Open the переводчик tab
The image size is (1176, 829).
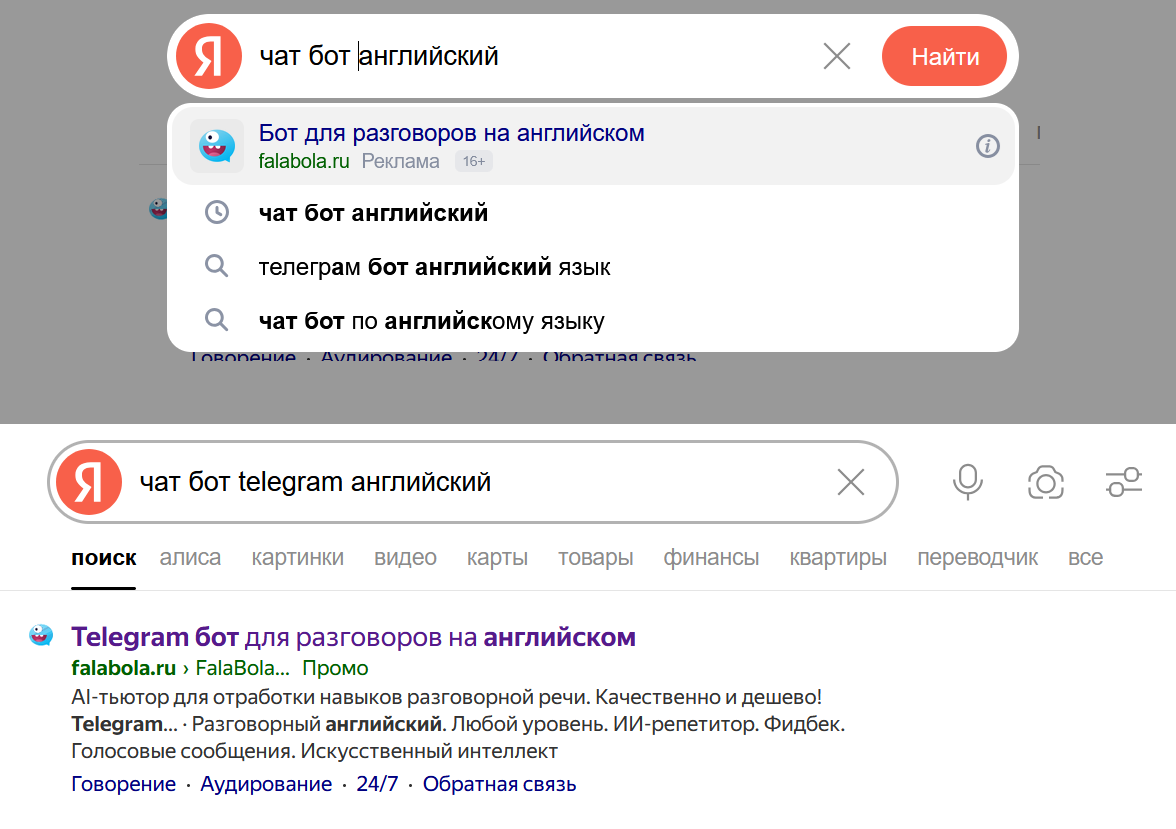[x=977, y=558]
